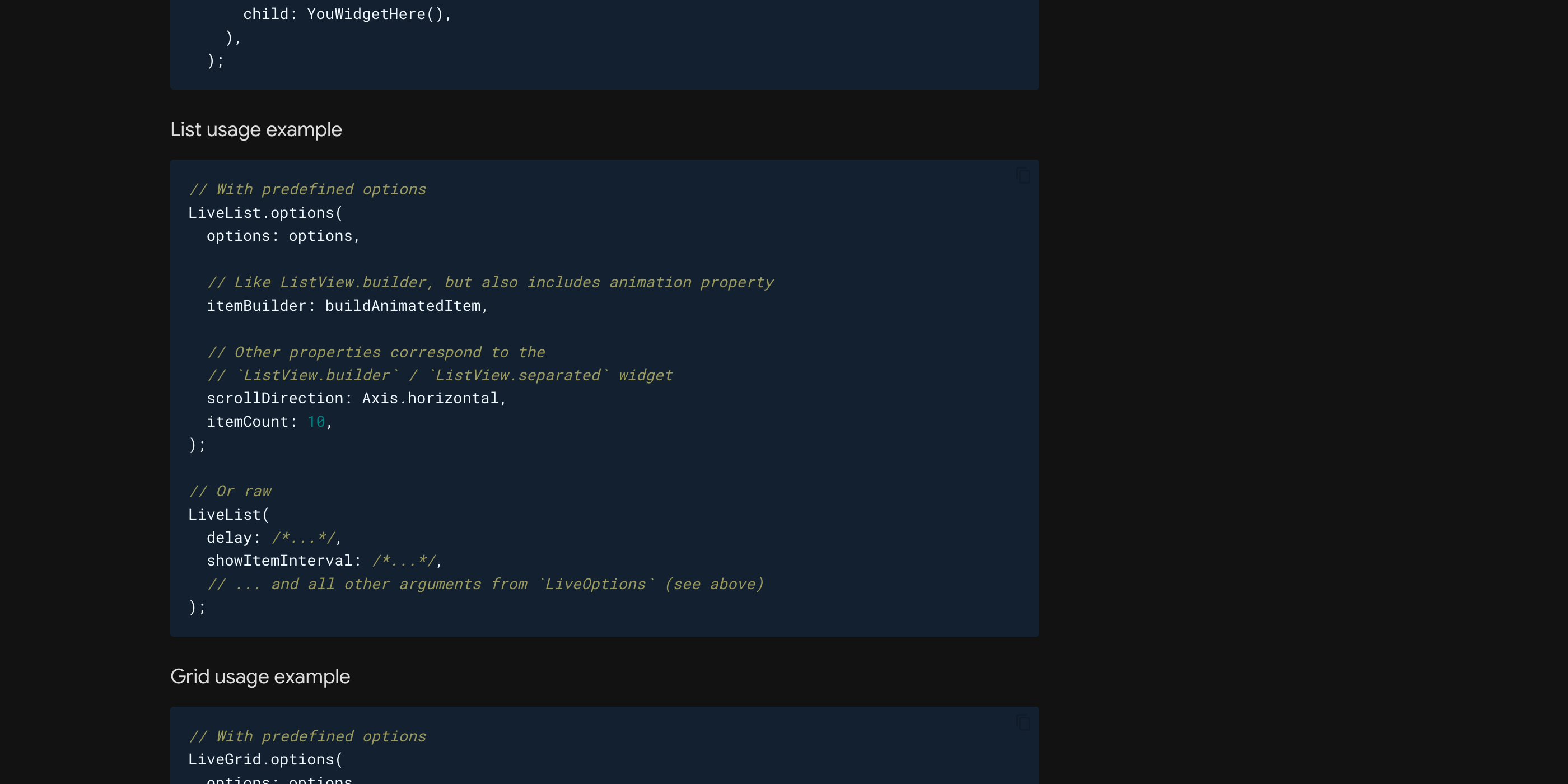The height and width of the screenshot is (784, 1568).
Task: Click the showItemInterval property reference
Action: [279, 560]
